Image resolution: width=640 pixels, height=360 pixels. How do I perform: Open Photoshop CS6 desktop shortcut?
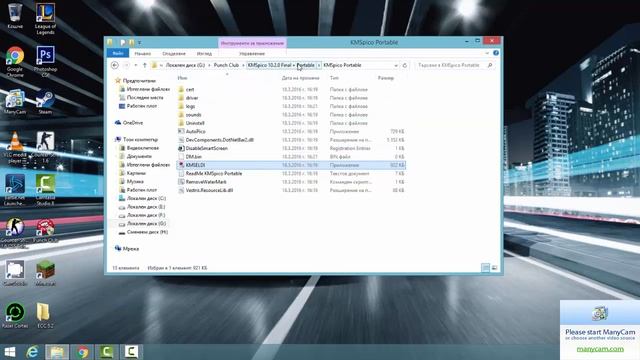point(45,61)
